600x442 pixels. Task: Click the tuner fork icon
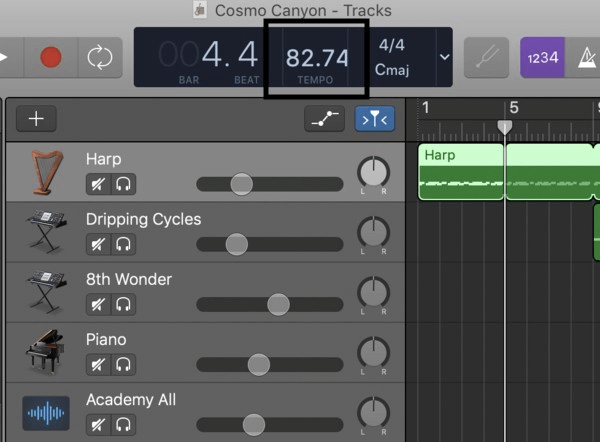coord(486,58)
